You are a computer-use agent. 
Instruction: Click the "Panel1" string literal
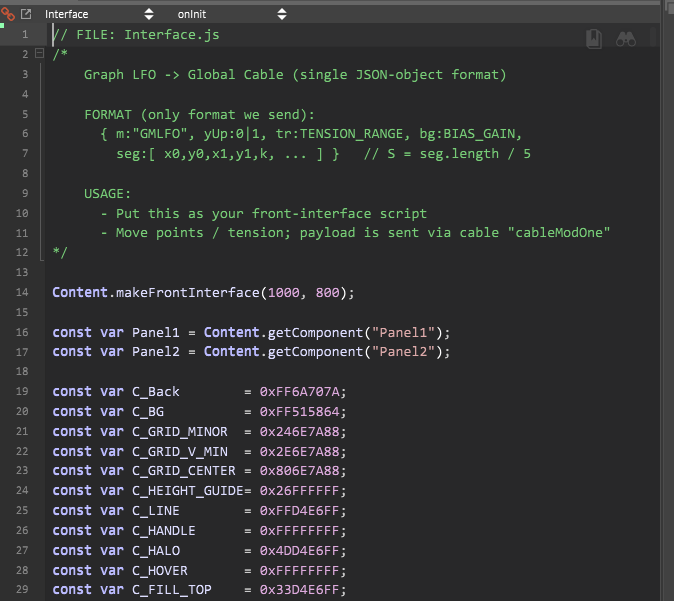403,332
